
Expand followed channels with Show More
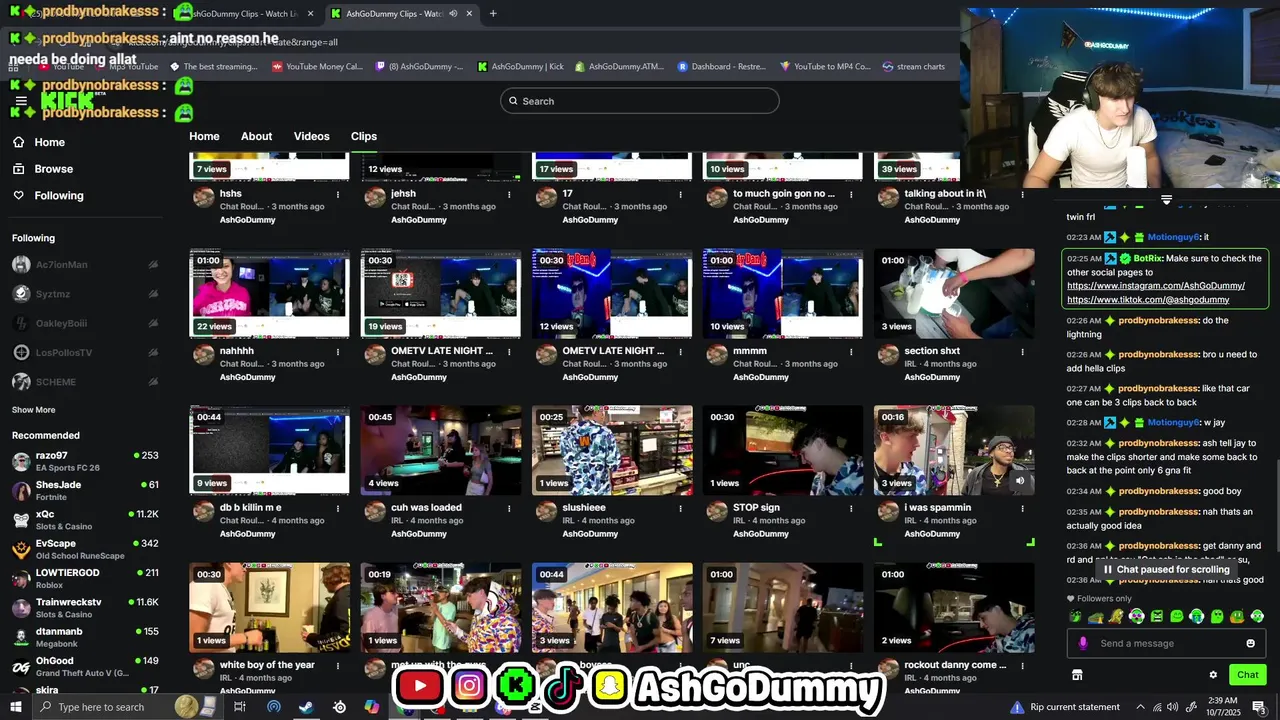33,410
